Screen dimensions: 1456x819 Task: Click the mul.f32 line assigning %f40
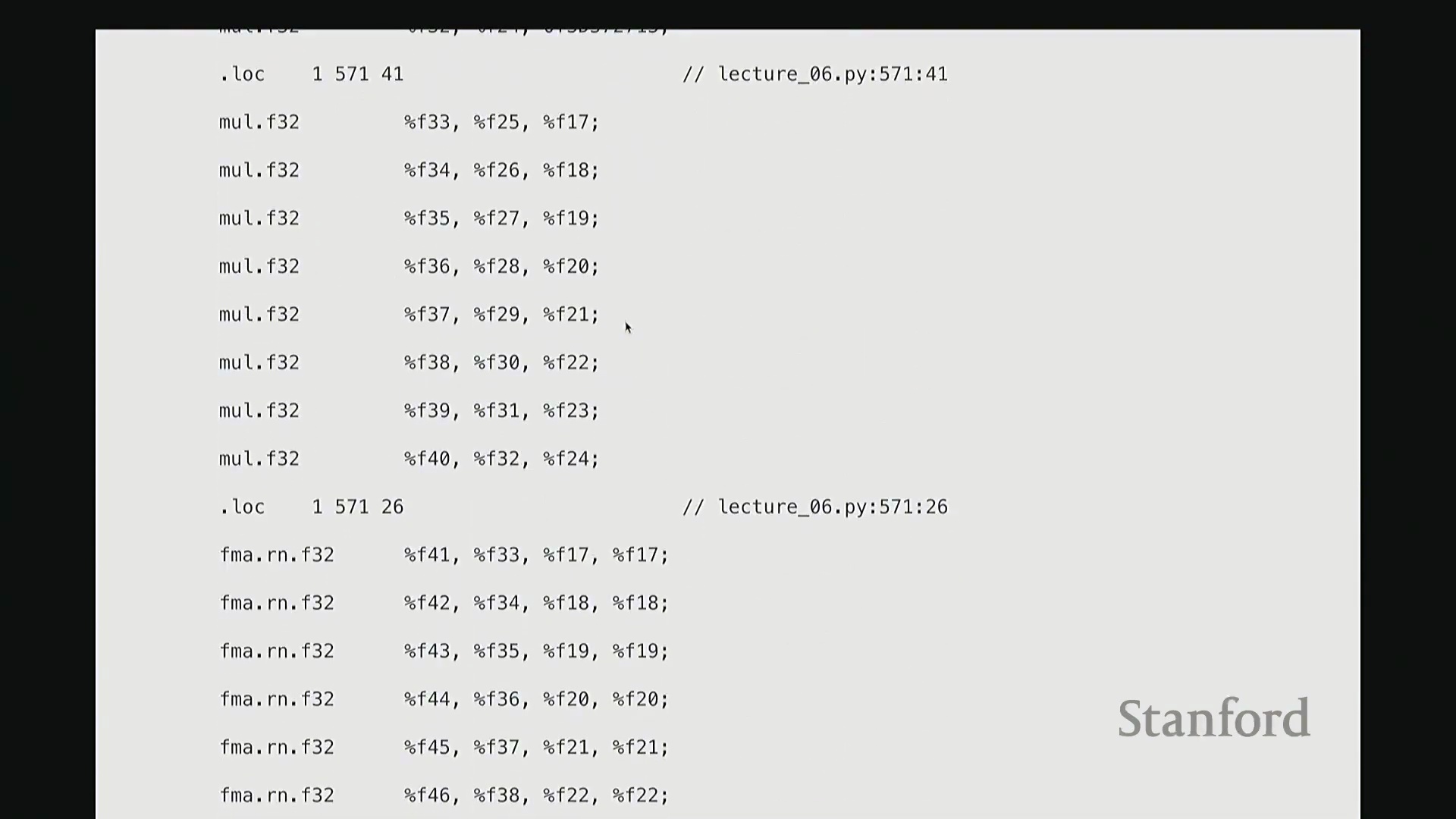coord(409,460)
